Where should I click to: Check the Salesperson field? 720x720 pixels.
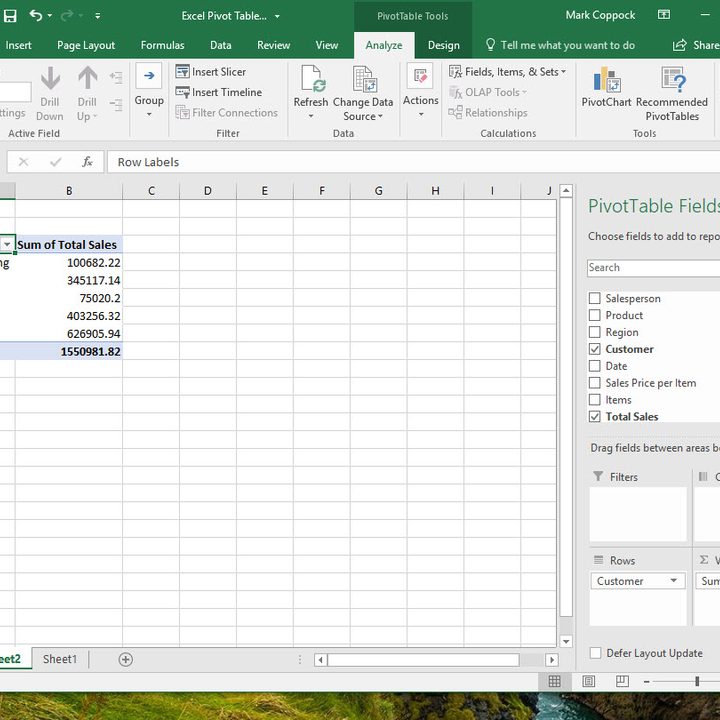[x=595, y=298]
